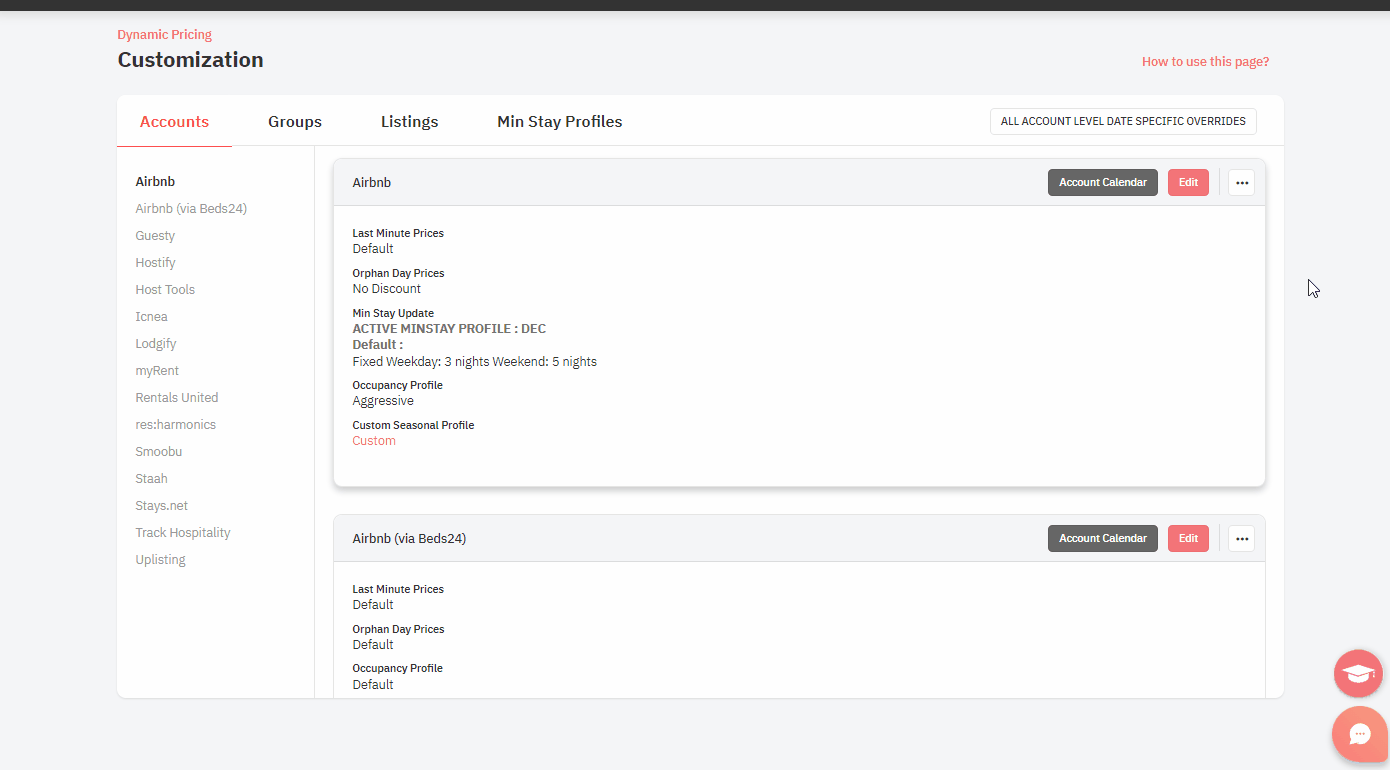Select Uplisting in the accounts sidebar
1390x770 pixels.
(x=161, y=560)
